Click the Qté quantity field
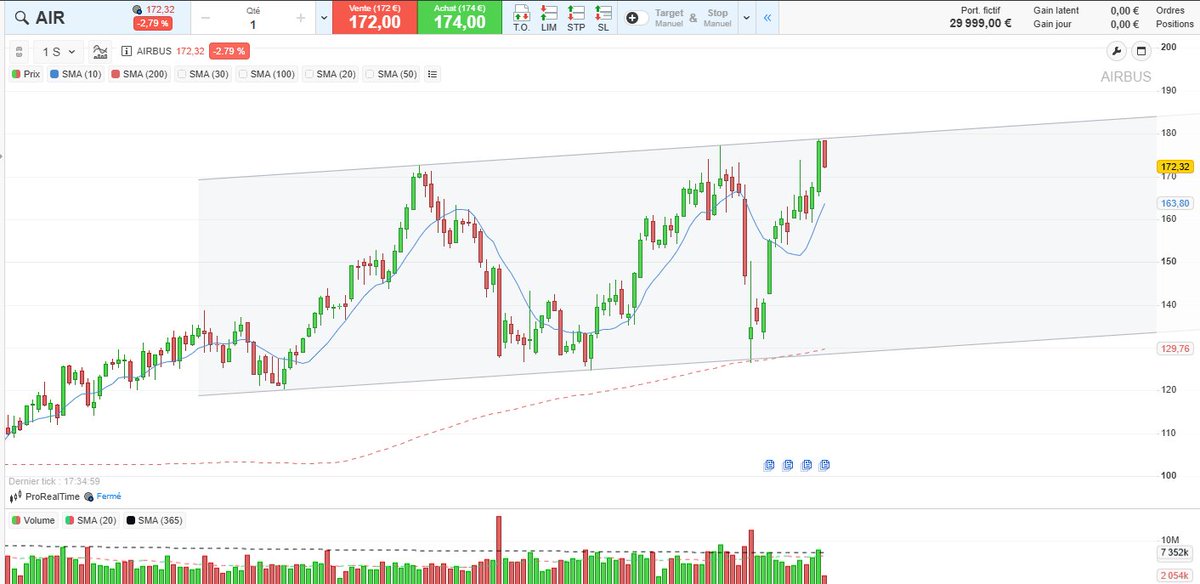 pos(252,18)
